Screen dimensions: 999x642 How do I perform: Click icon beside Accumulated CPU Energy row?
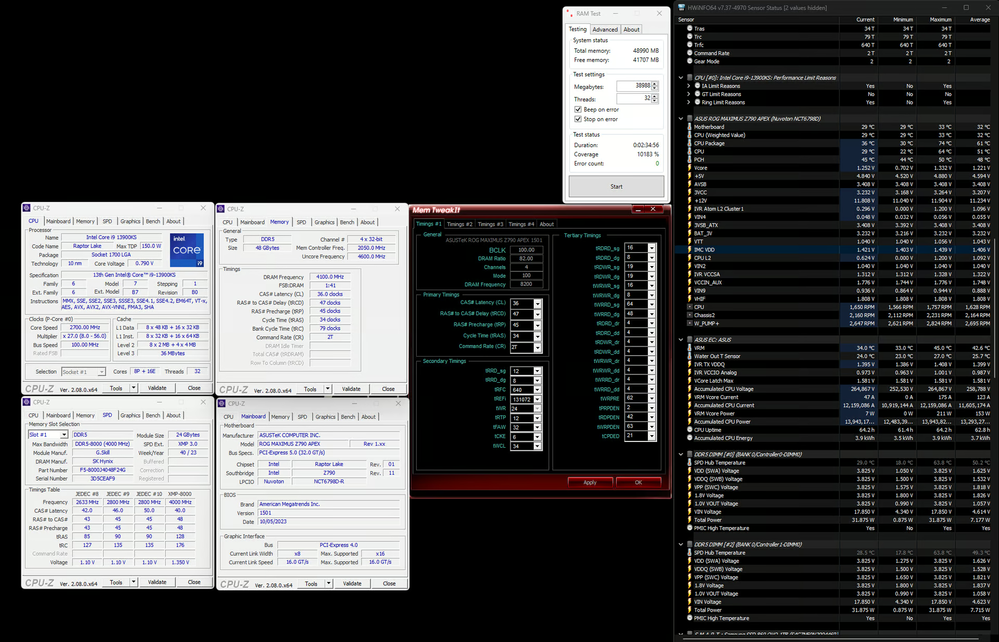(689, 438)
